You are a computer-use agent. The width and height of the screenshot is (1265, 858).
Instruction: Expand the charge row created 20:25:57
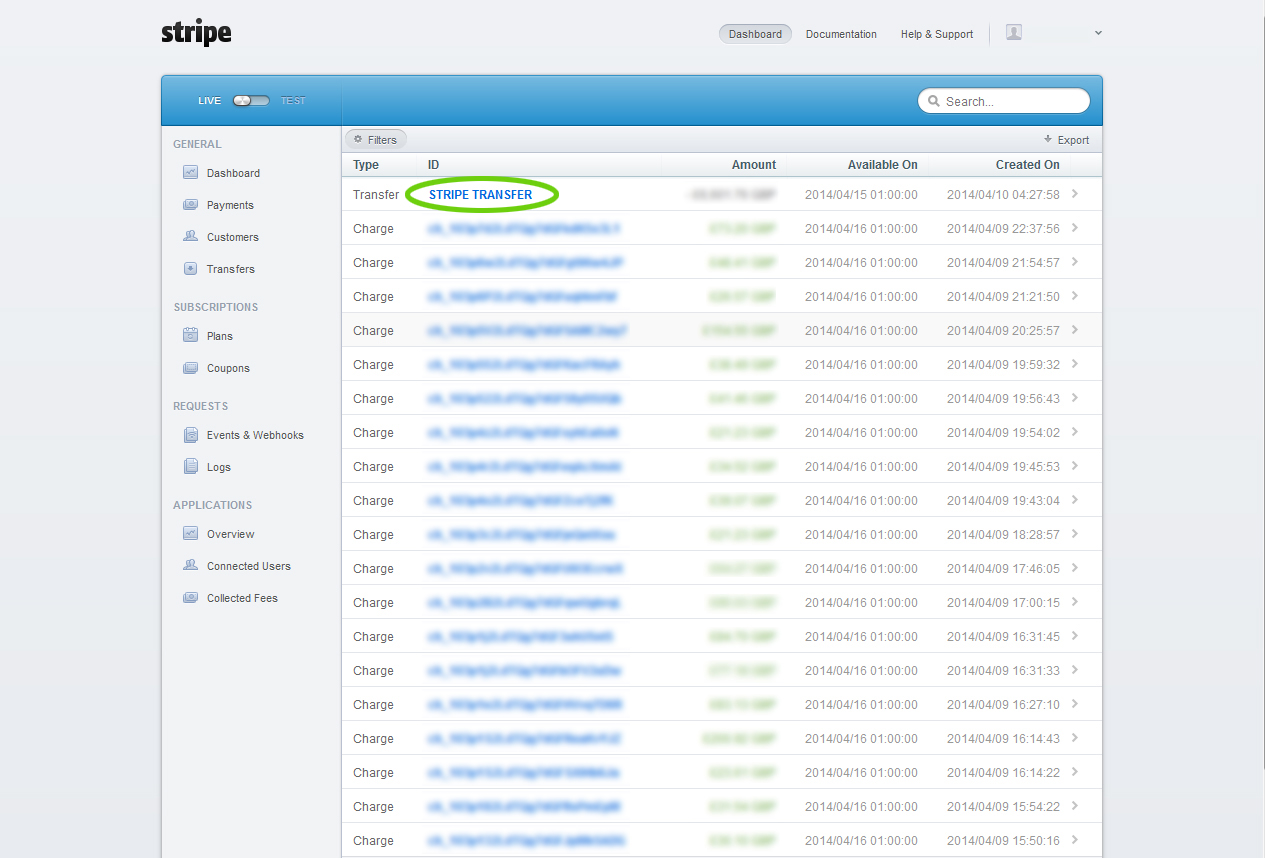click(x=1075, y=330)
